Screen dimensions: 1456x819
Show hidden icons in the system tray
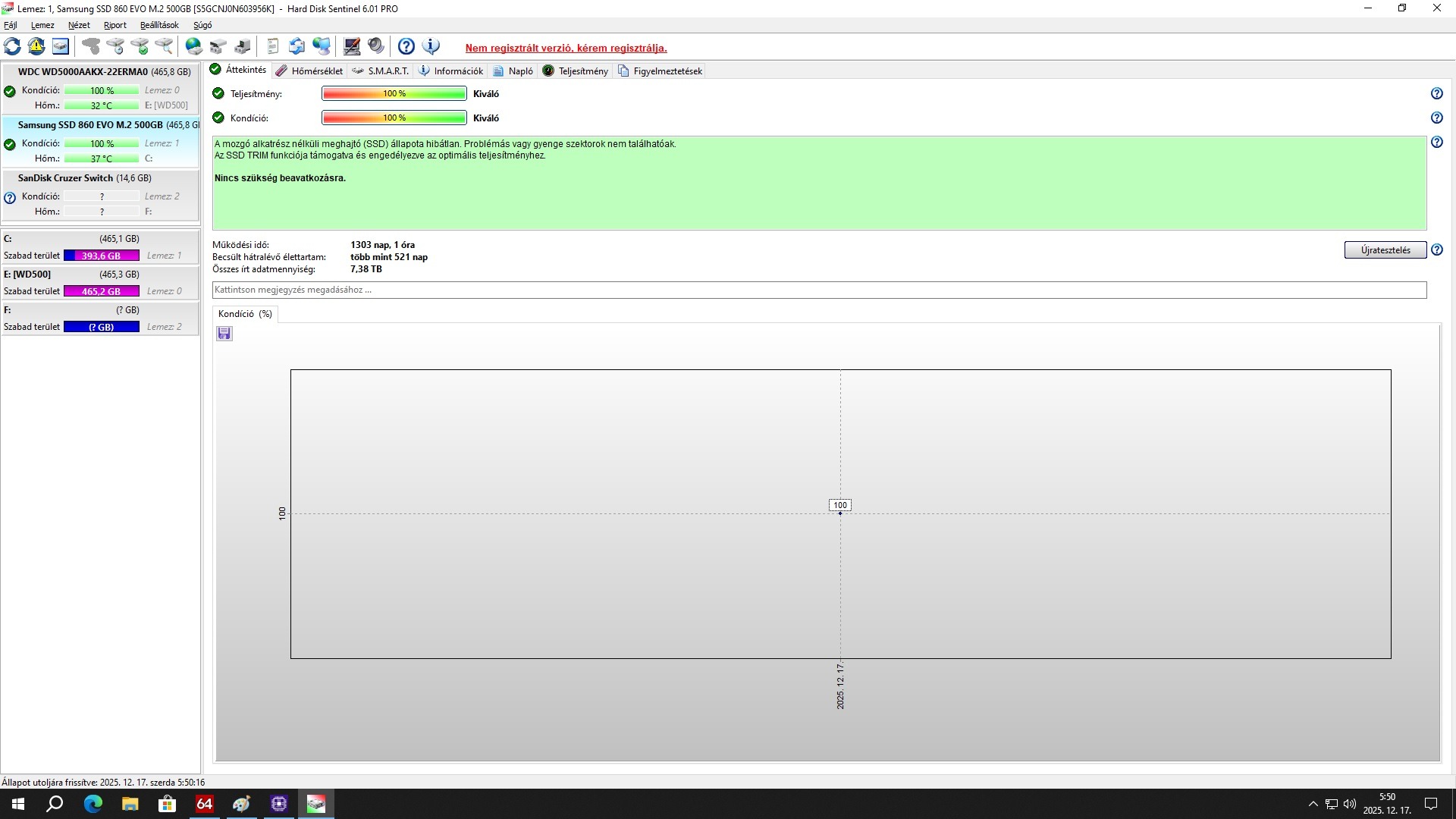coord(1313,804)
